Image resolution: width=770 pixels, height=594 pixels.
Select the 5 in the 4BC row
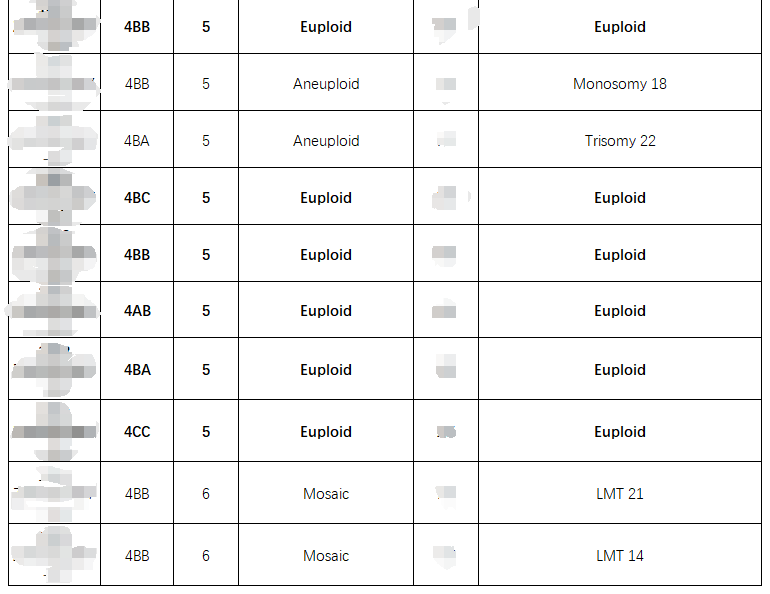click(206, 198)
